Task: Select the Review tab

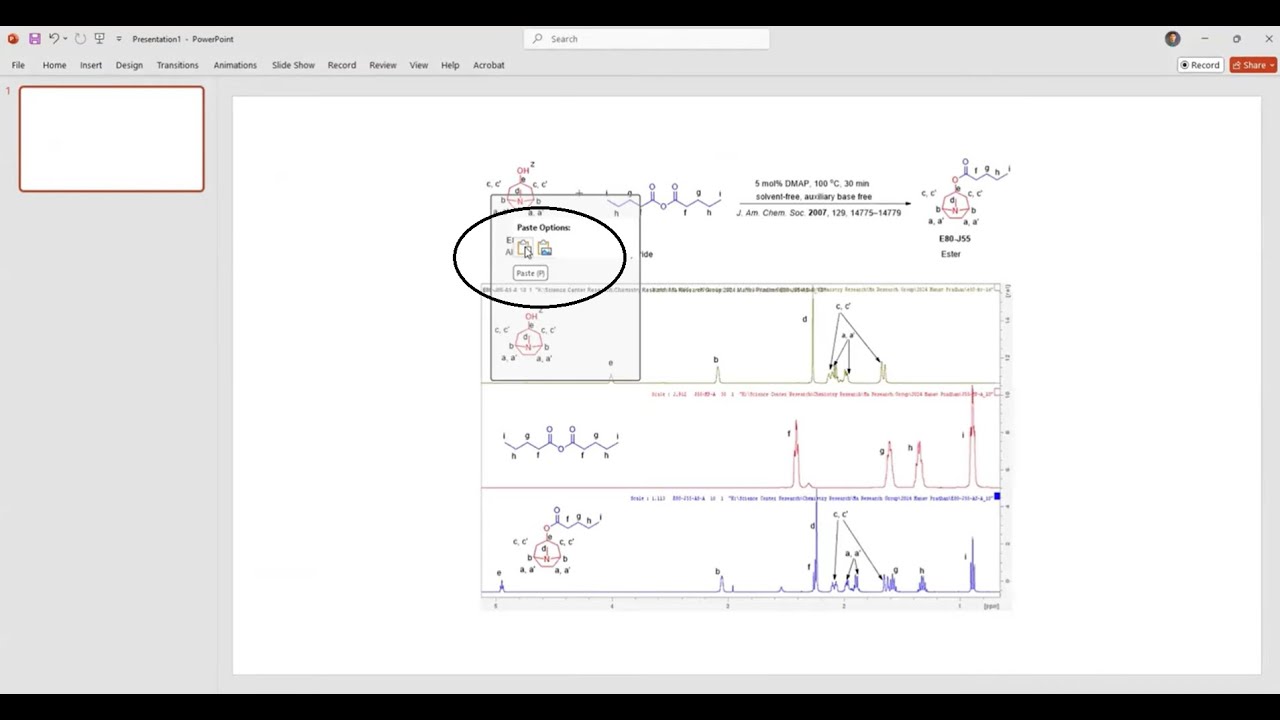Action: coord(383,65)
